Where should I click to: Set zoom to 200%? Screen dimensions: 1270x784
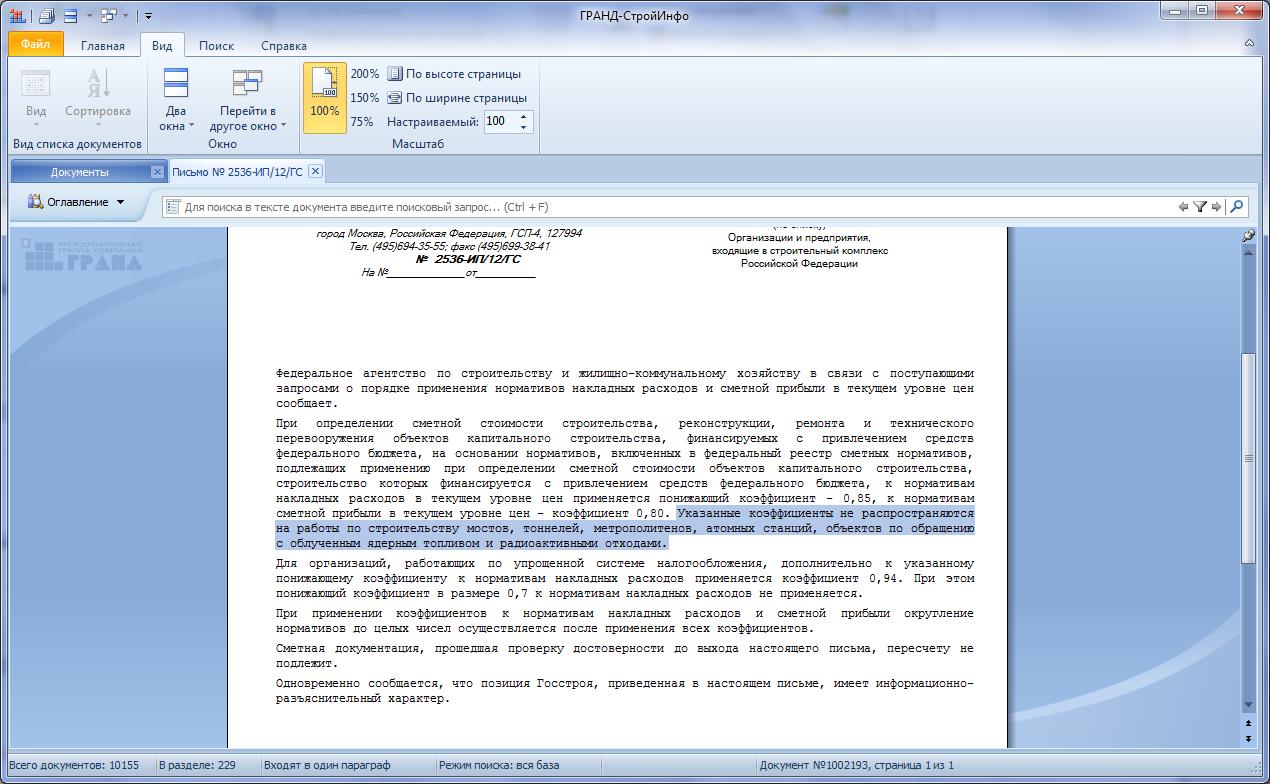(364, 74)
